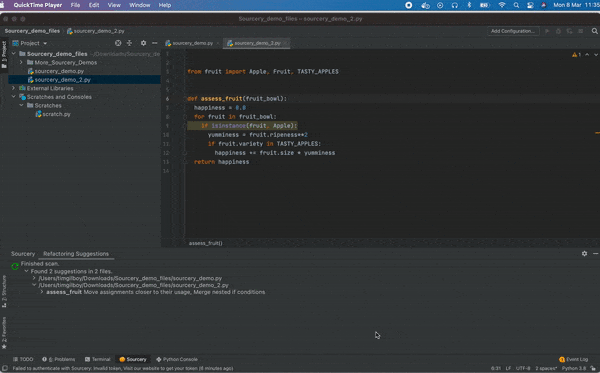Toggle the Project tool window sidebar button
The width and height of the screenshot is (600, 373).
pos(4,54)
